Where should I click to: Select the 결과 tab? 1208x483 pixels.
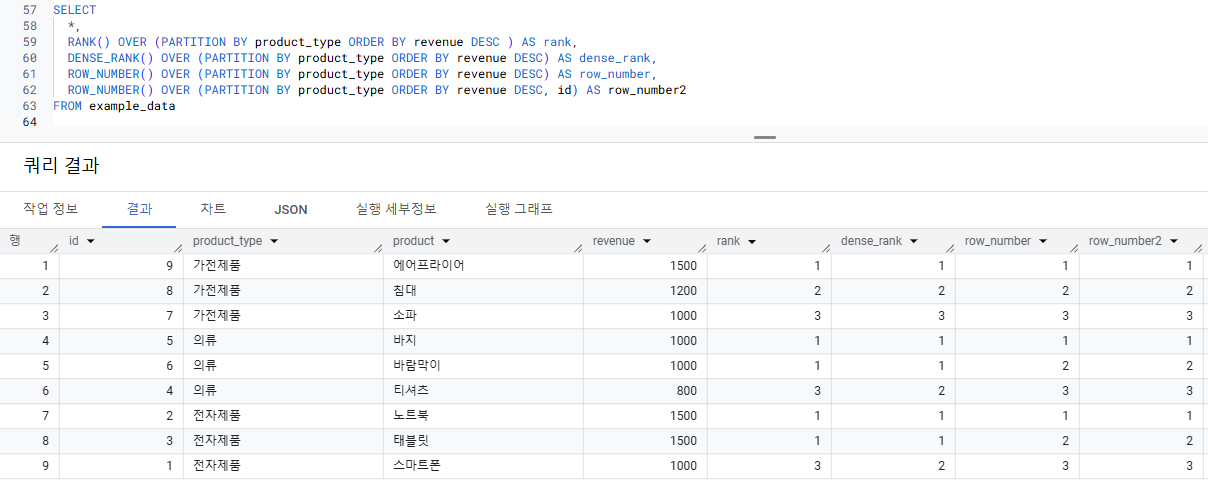(x=139, y=209)
